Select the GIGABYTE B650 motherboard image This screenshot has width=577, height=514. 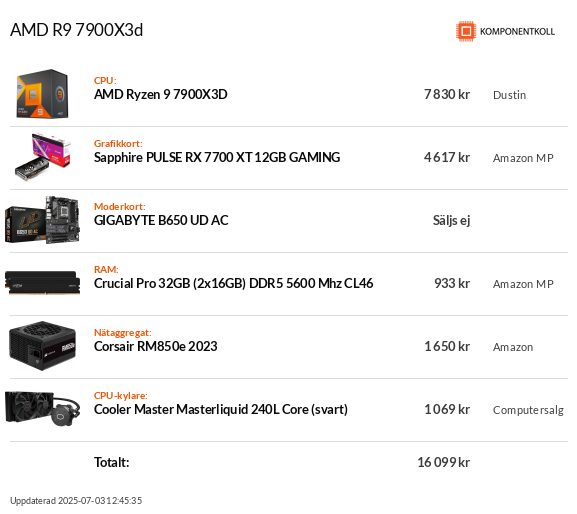42,220
